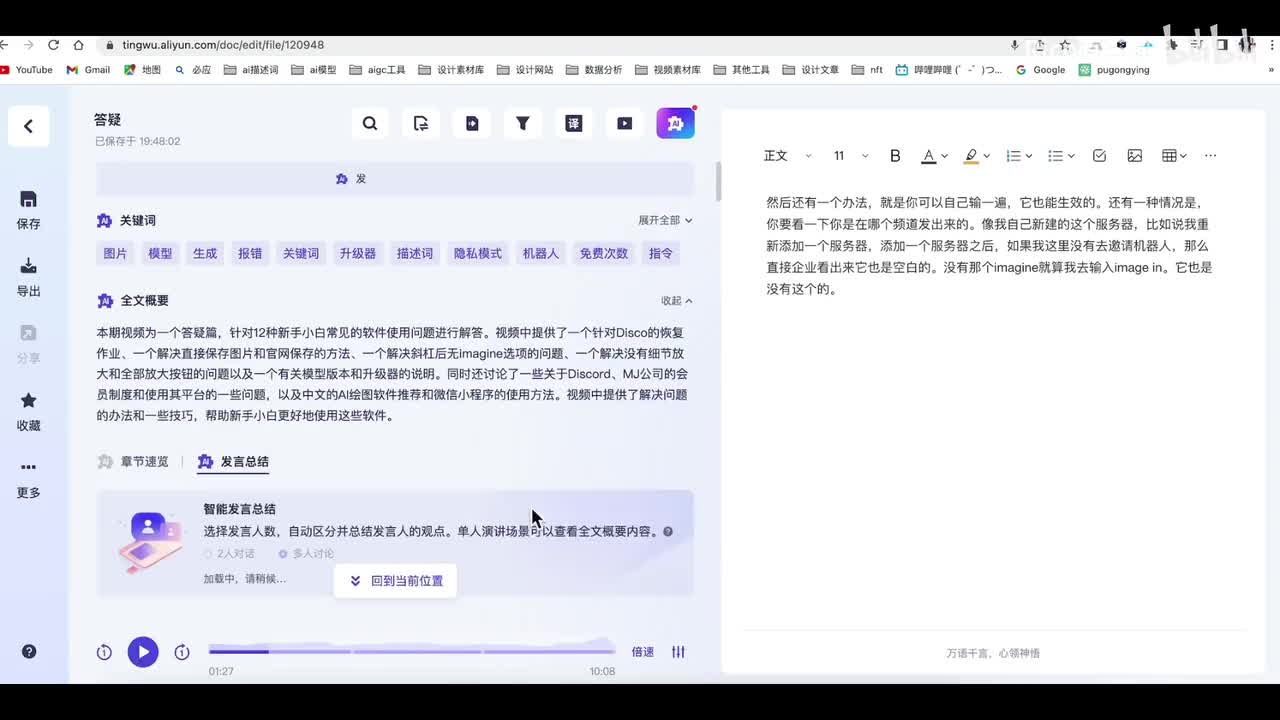This screenshot has height=720, width=1280.
Task: Click the search magnifier icon
Action: pyautogui.click(x=370, y=123)
